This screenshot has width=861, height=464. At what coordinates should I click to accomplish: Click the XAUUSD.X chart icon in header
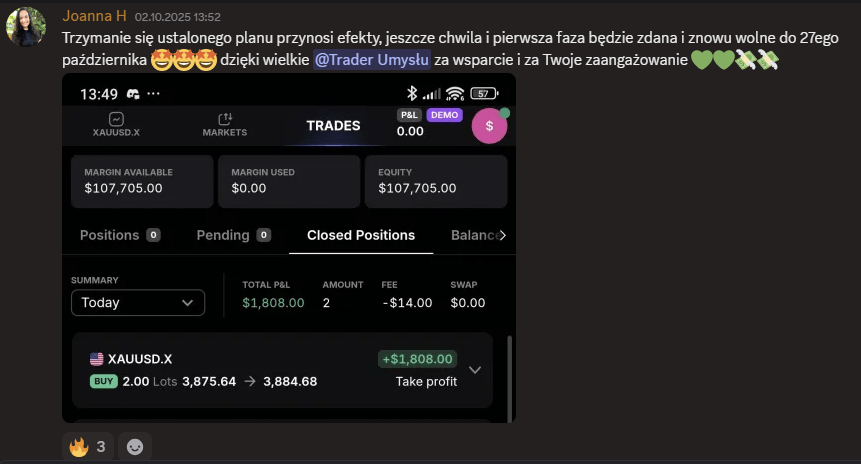click(116, 119)
